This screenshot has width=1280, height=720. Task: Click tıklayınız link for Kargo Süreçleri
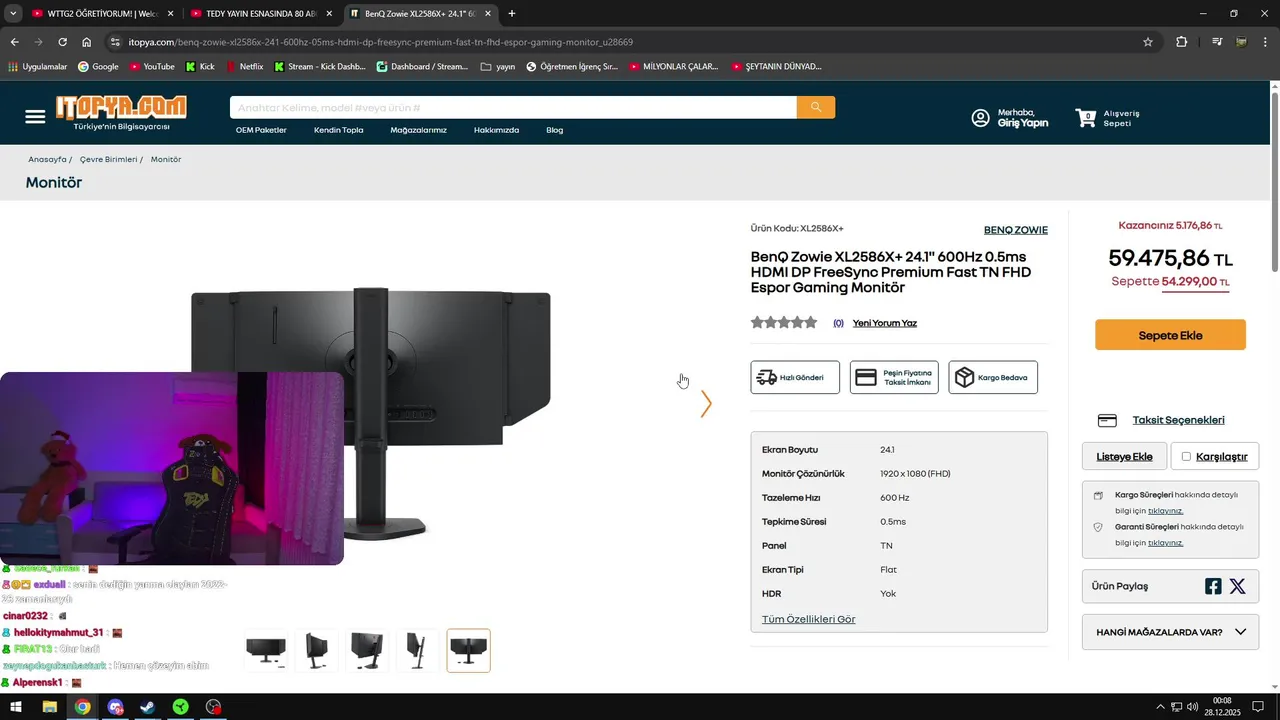point(1165,511)
